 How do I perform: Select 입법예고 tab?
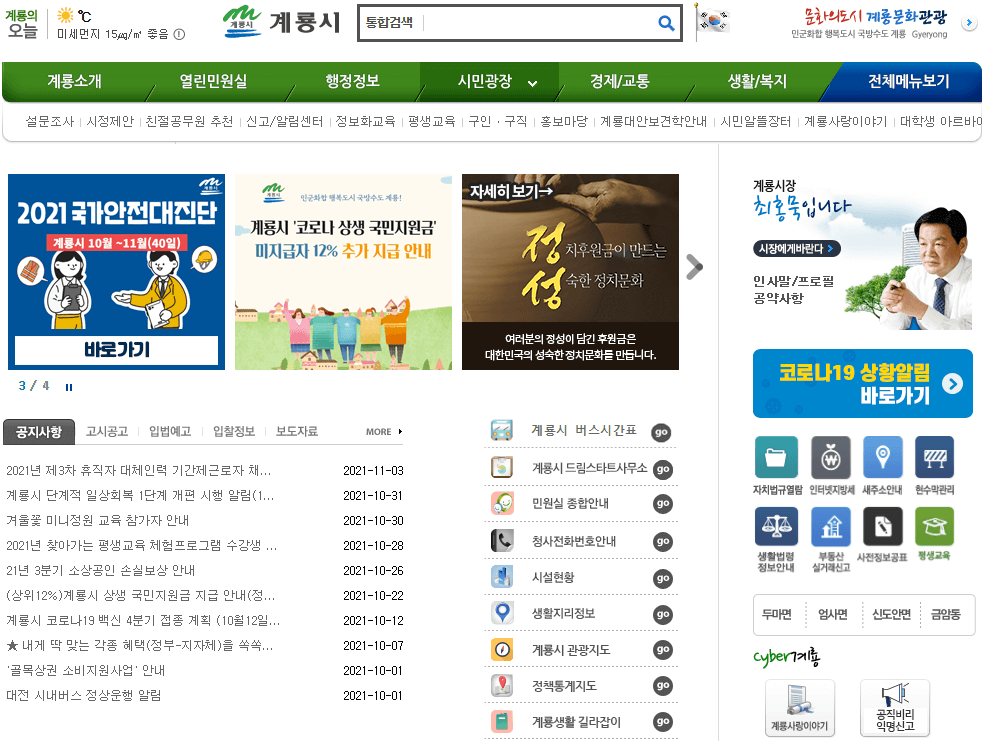170,431
